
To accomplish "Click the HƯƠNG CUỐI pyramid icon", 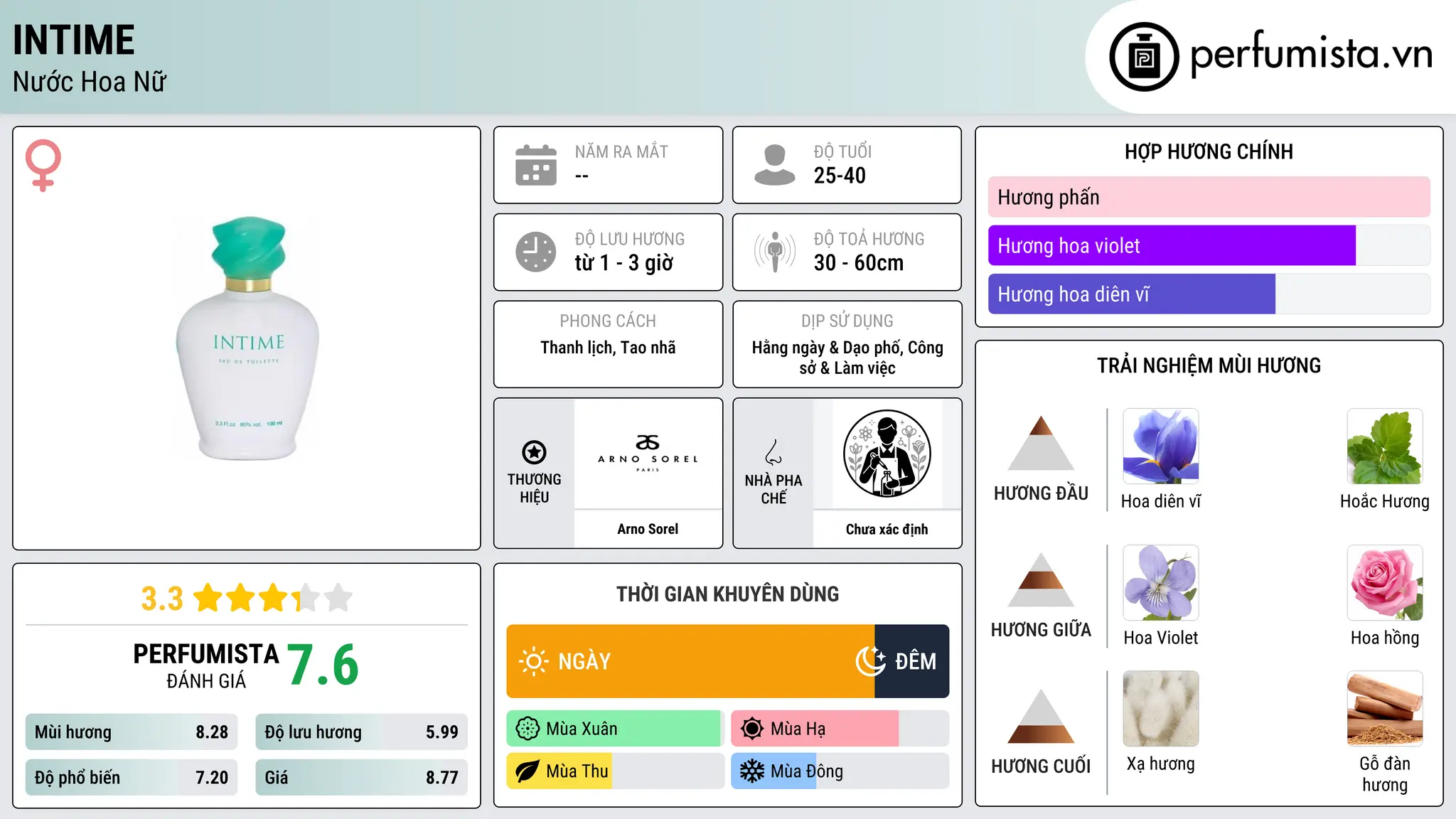I will [x=1041, y=716].
